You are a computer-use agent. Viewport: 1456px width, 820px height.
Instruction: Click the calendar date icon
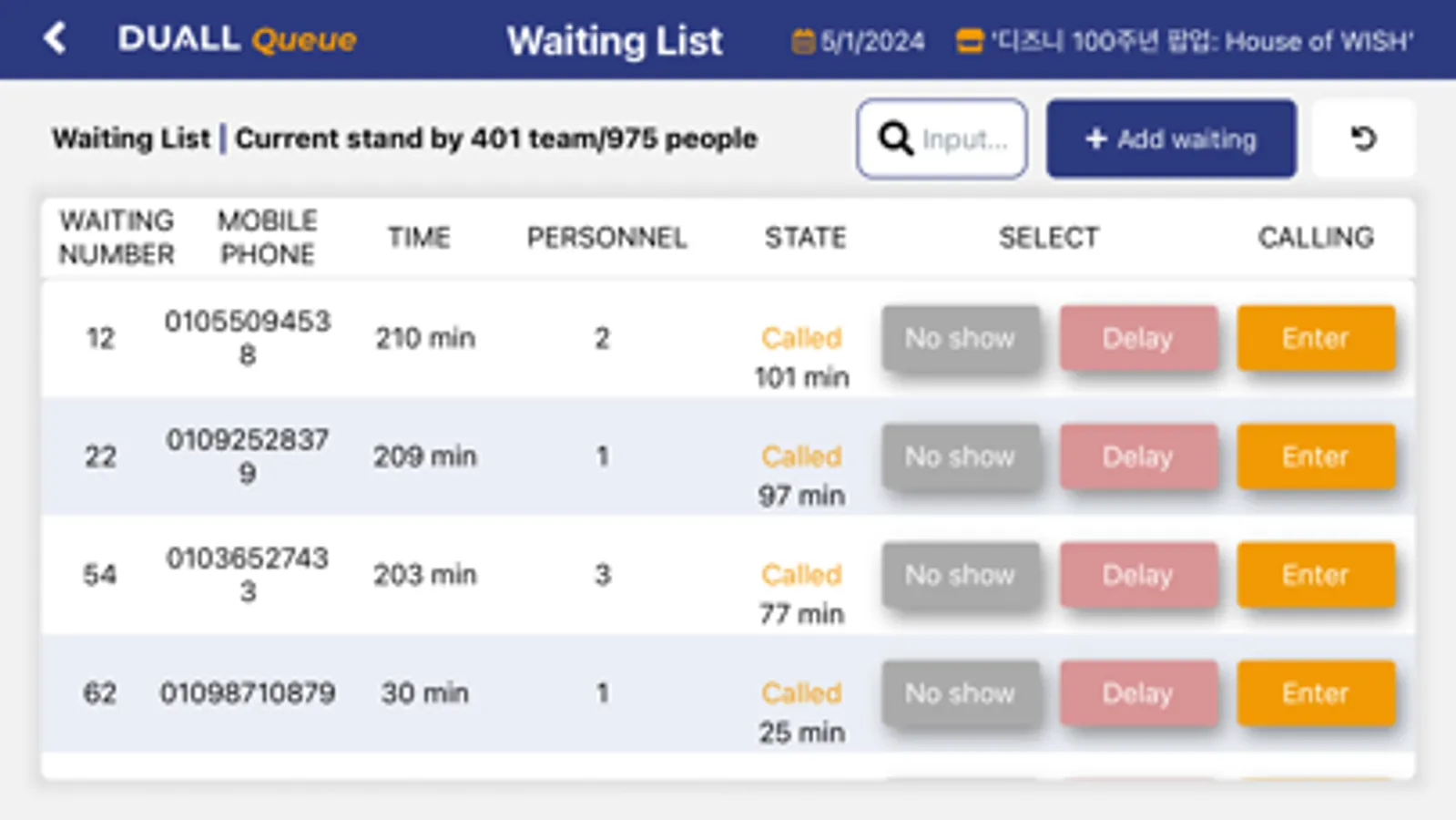(802, 41)
